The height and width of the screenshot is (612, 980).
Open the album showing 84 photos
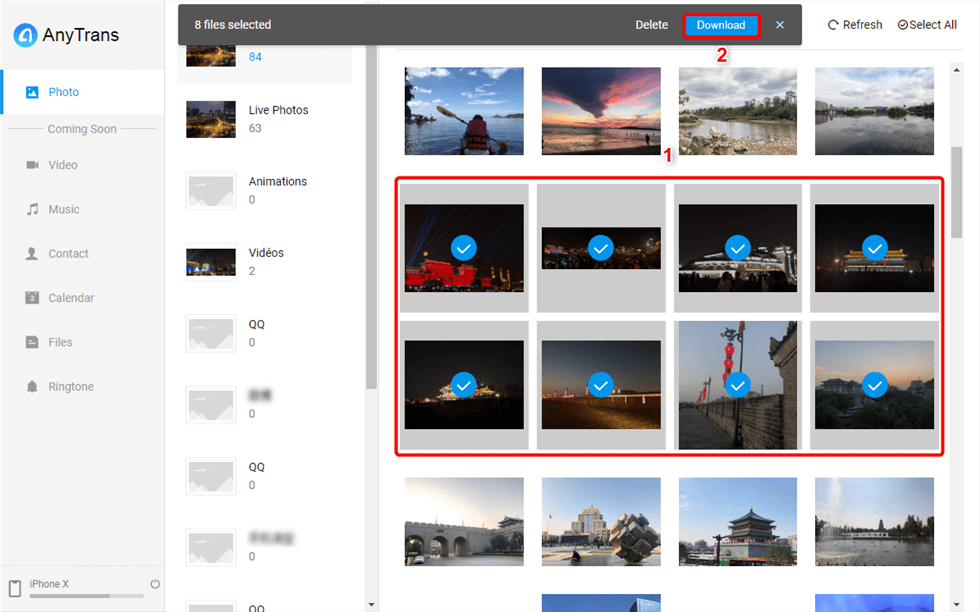266,63
